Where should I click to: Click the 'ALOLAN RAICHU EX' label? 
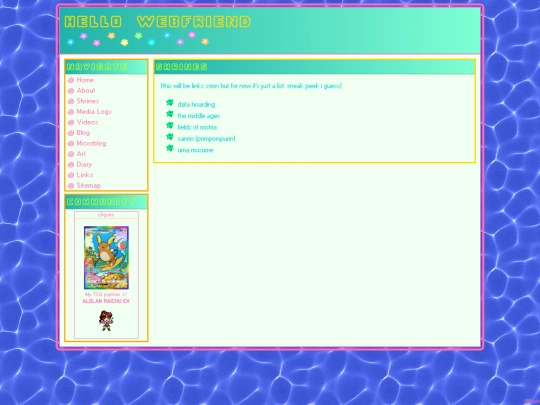pyautogui.click(x=106, y=301)
